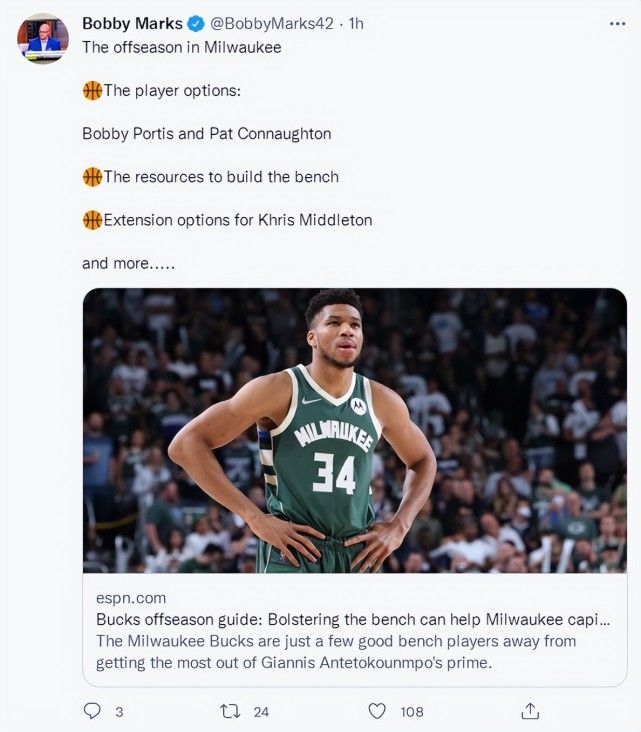Open the Bucks offseason guide headline
Screen dimensions: 641x732
pyautogui.click(x=352, y=620)
